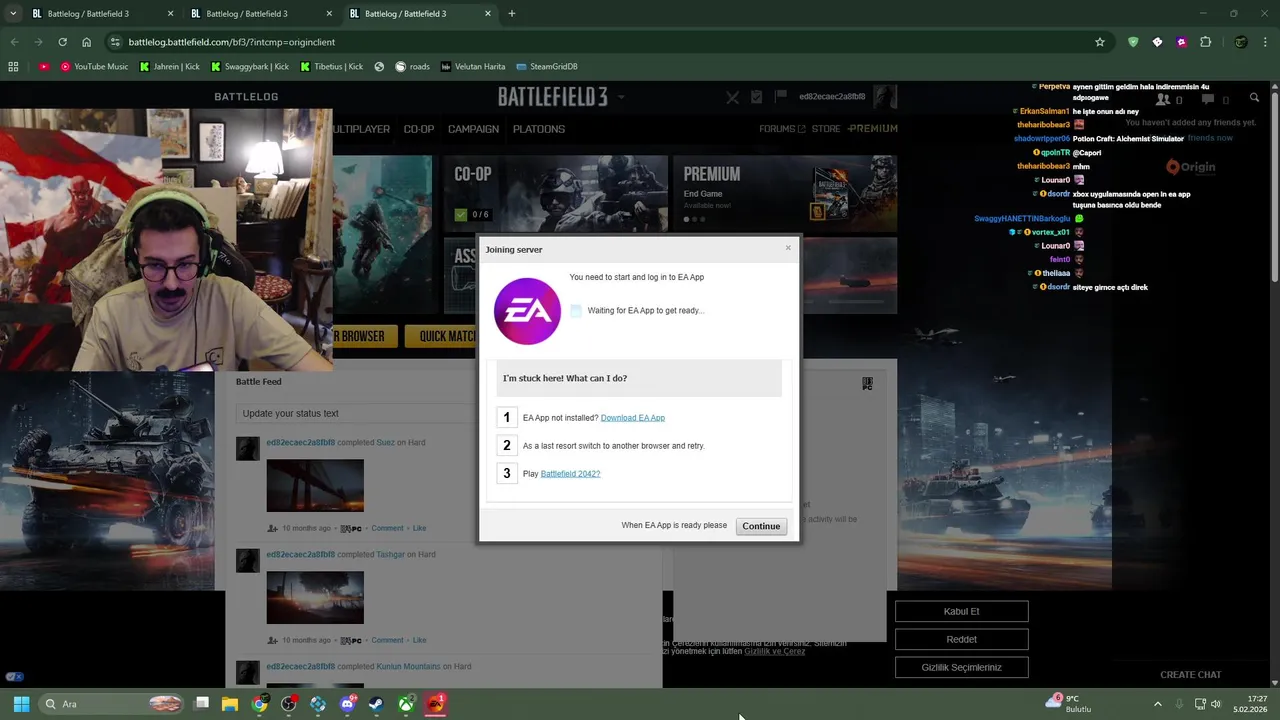Open the MULTIPLAYER menu
Image resolution: width=1280 pixels, height=720 pixels.
point(361,129)
